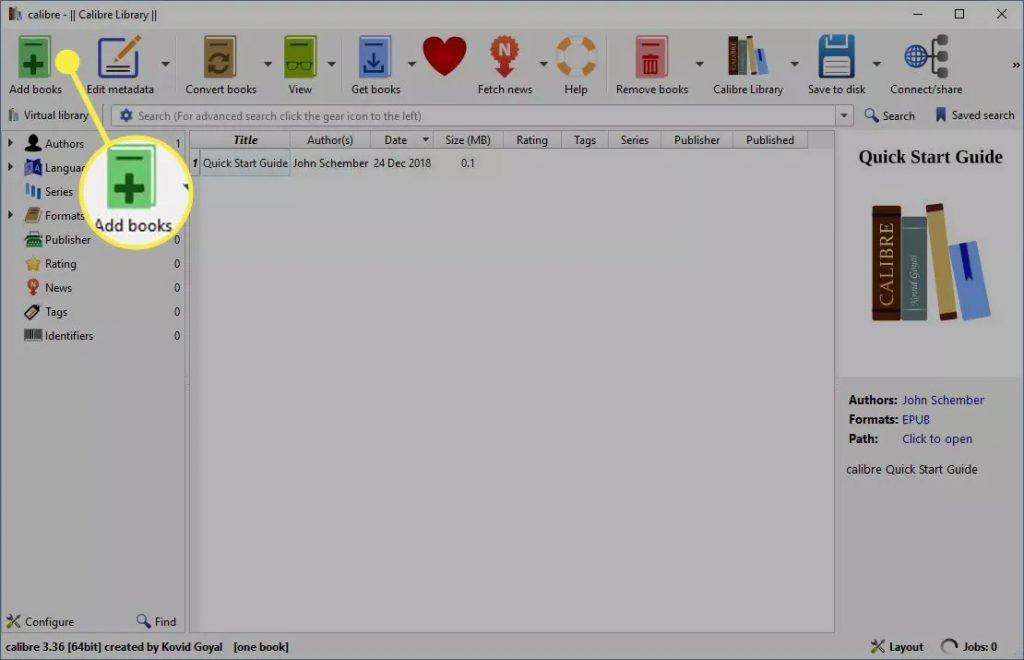Select Series in tag browser

point(58,191)
